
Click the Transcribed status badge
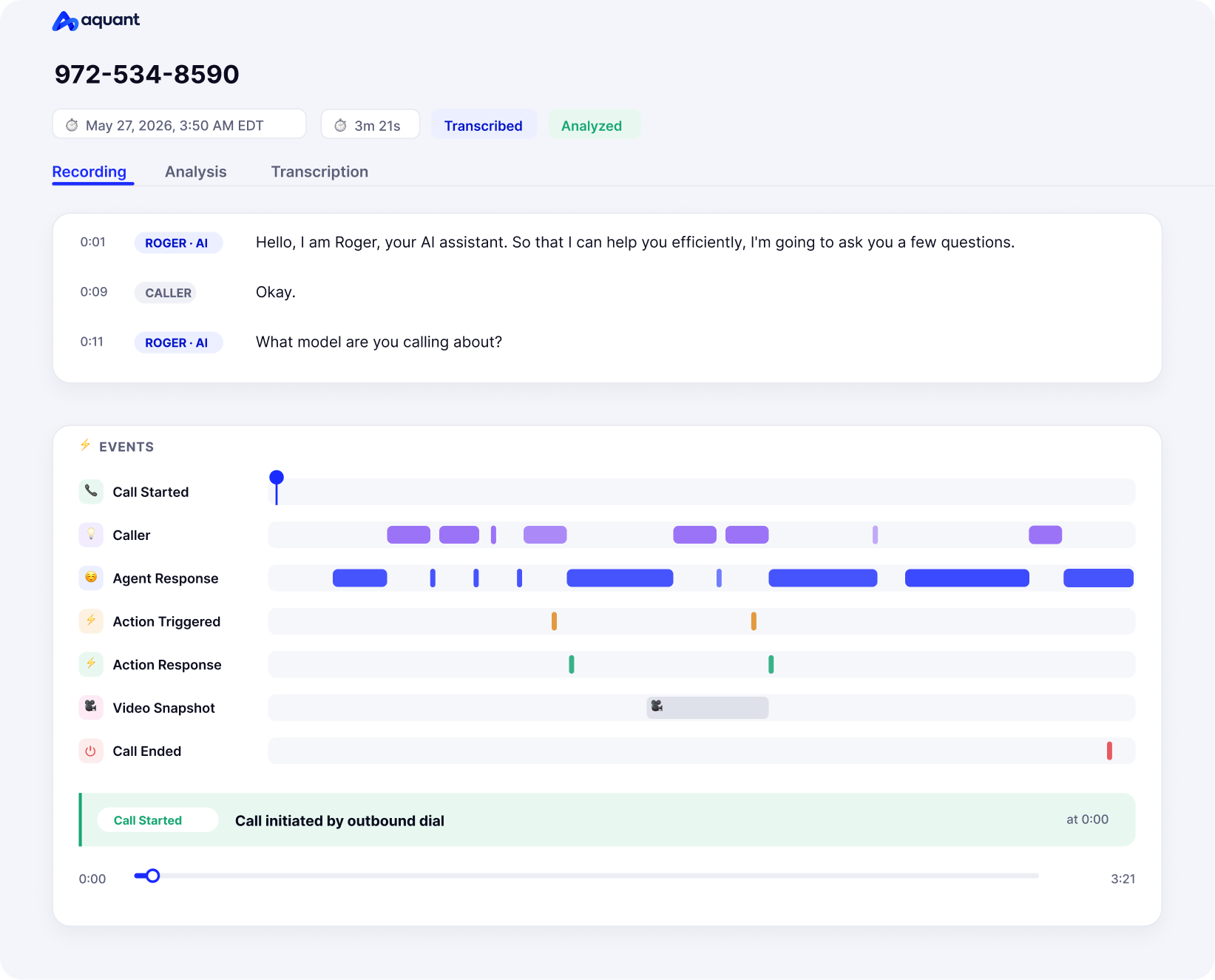(x=484, y=125)
